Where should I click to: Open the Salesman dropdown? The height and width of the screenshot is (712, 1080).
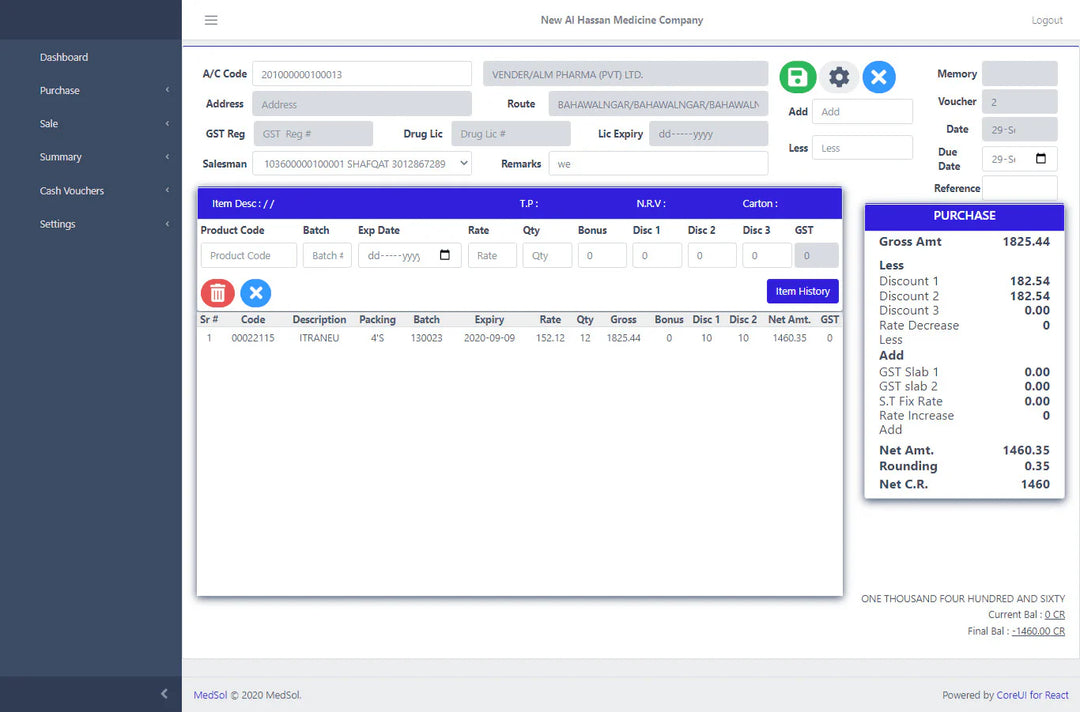tap(362, 163)
